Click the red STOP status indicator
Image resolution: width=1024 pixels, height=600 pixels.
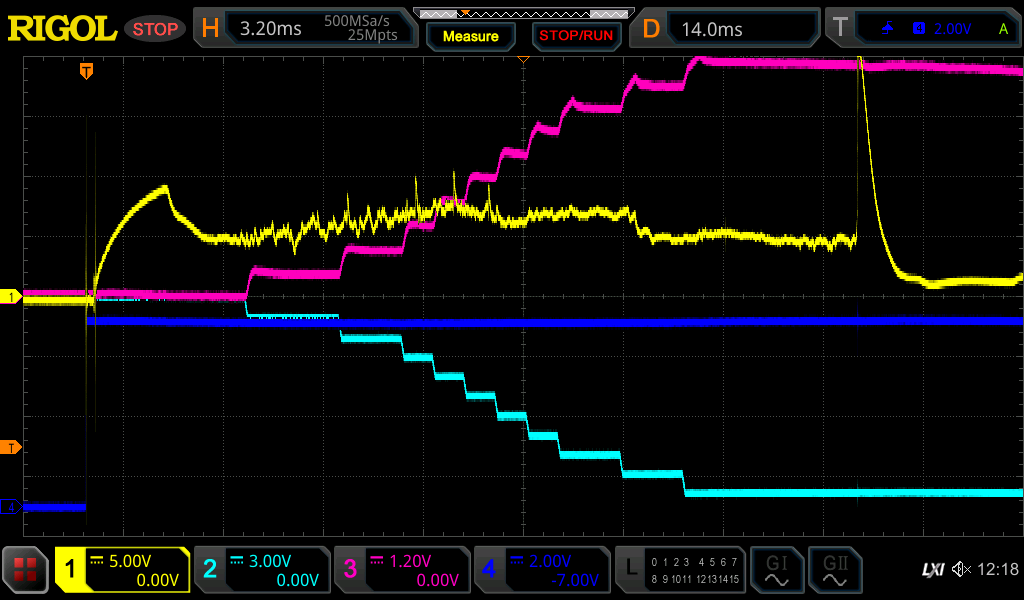155,29
